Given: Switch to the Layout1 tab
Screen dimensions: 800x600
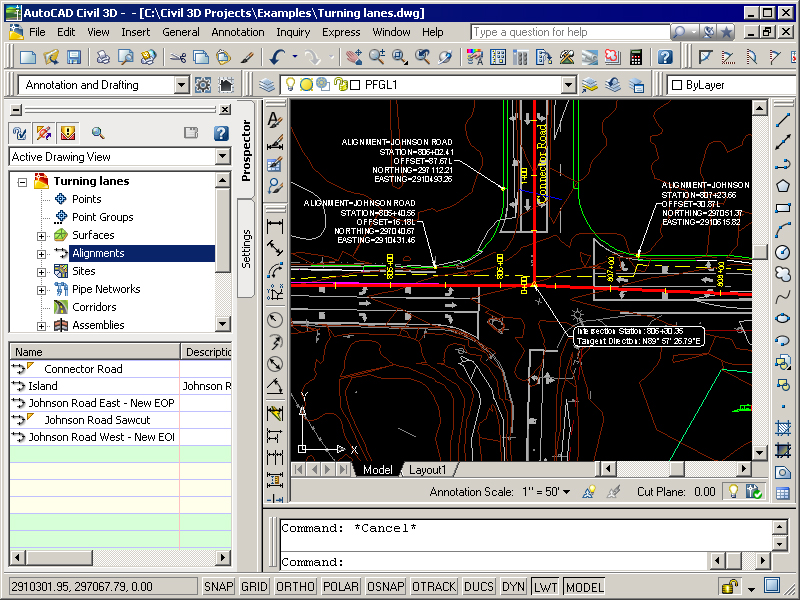Looking at the screenshot, I should [x=428, y=469].
